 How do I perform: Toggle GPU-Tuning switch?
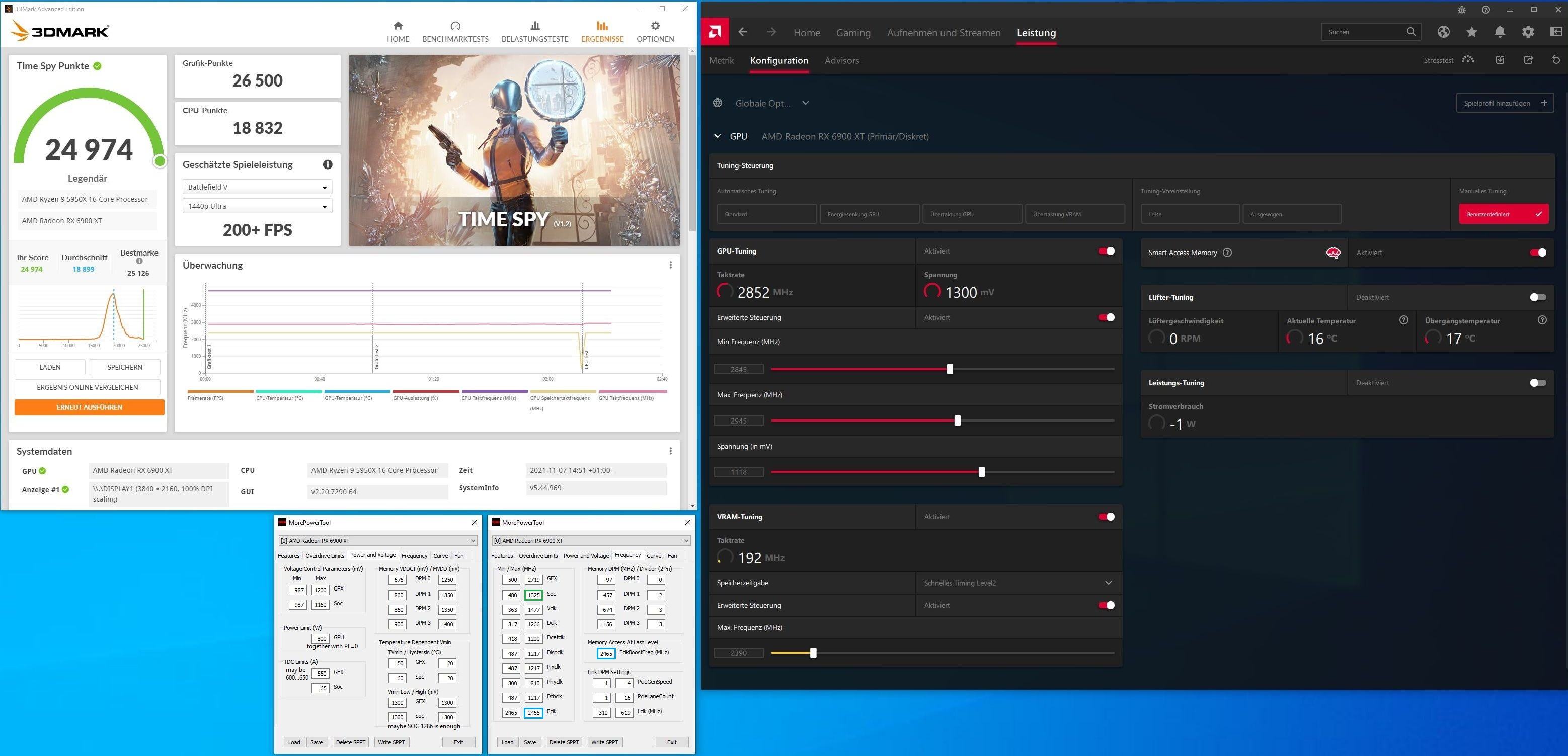[x=1106, y=250]
